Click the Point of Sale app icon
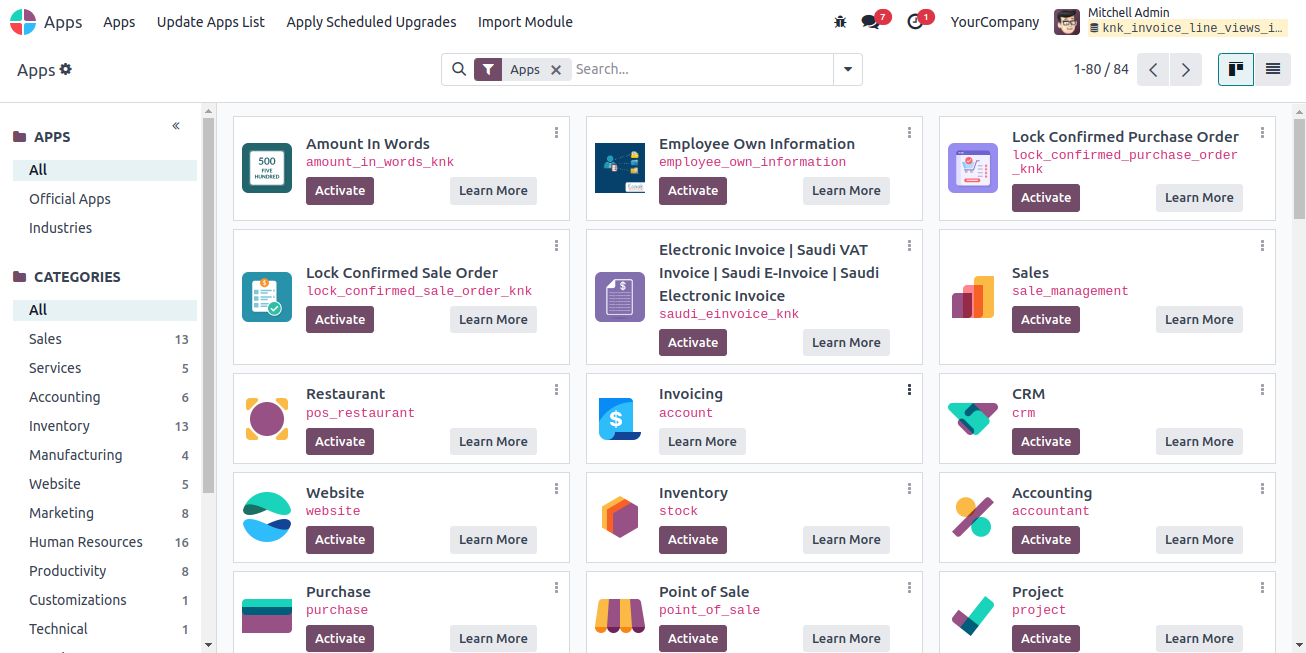Screen dimensions: 1306x653 [620, 616]
